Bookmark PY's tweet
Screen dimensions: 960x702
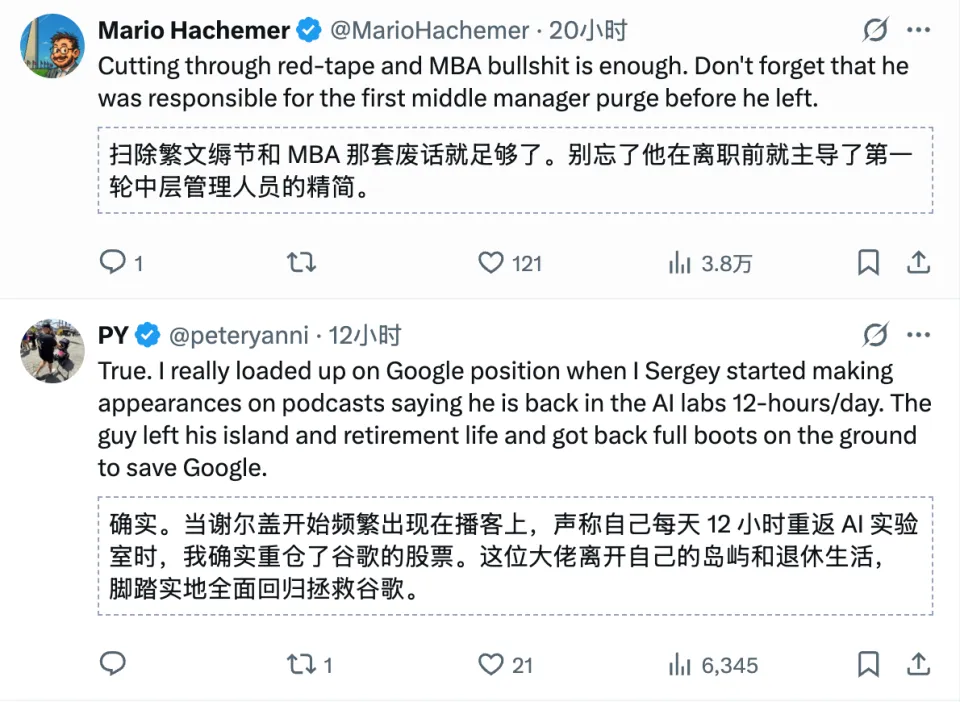tap(869, 664)
